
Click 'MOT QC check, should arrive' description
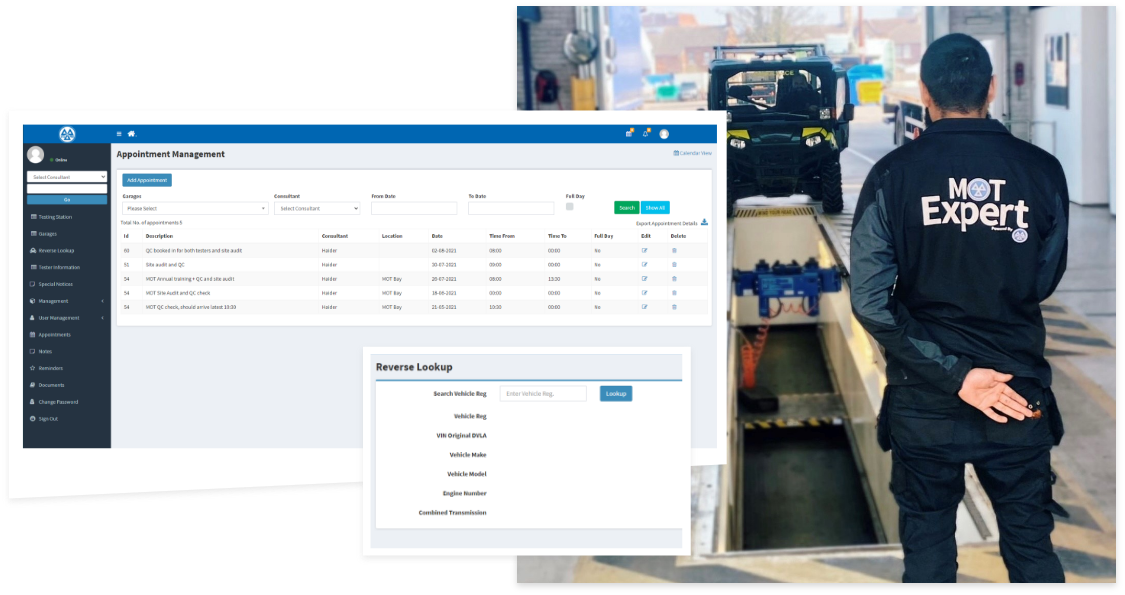191,307
